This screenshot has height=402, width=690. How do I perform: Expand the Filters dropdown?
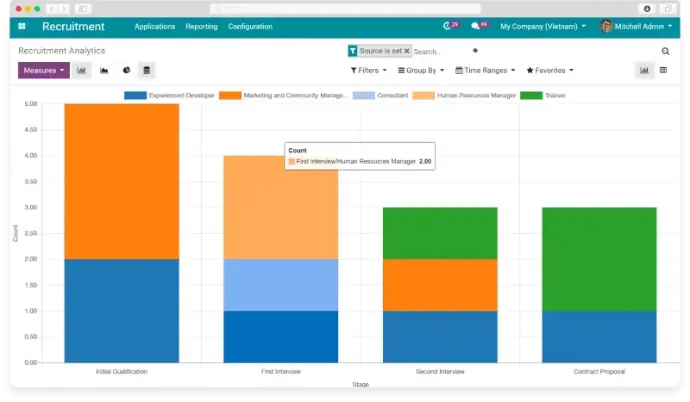coord(367,71)
